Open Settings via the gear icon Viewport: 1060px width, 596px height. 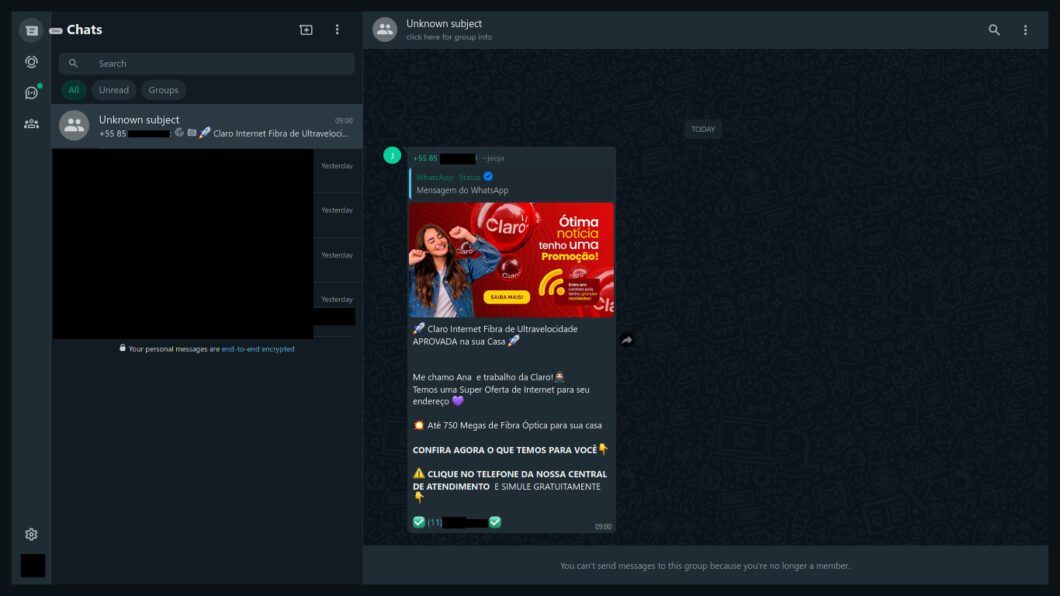[31, 534]
